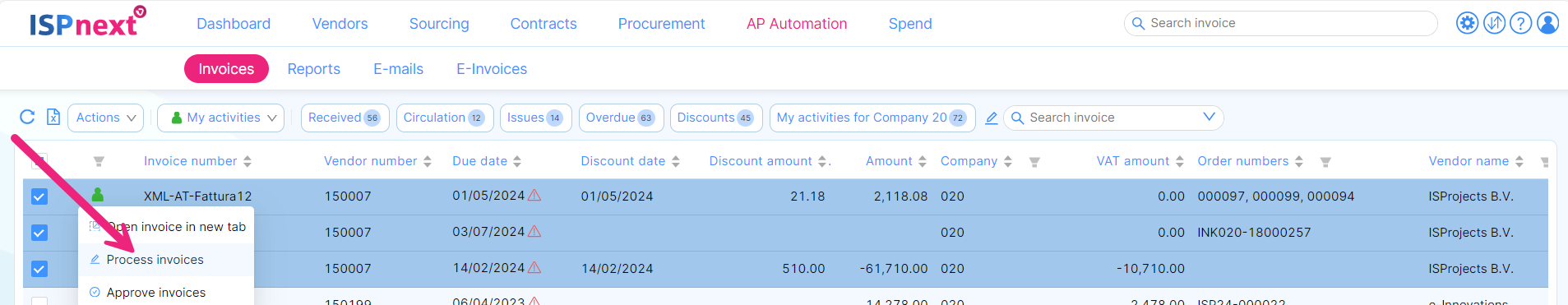Viewport: 1568px width, 305px height.
Task: Click the up-down arrows sync icon
Action: (x=1494, y=23)
